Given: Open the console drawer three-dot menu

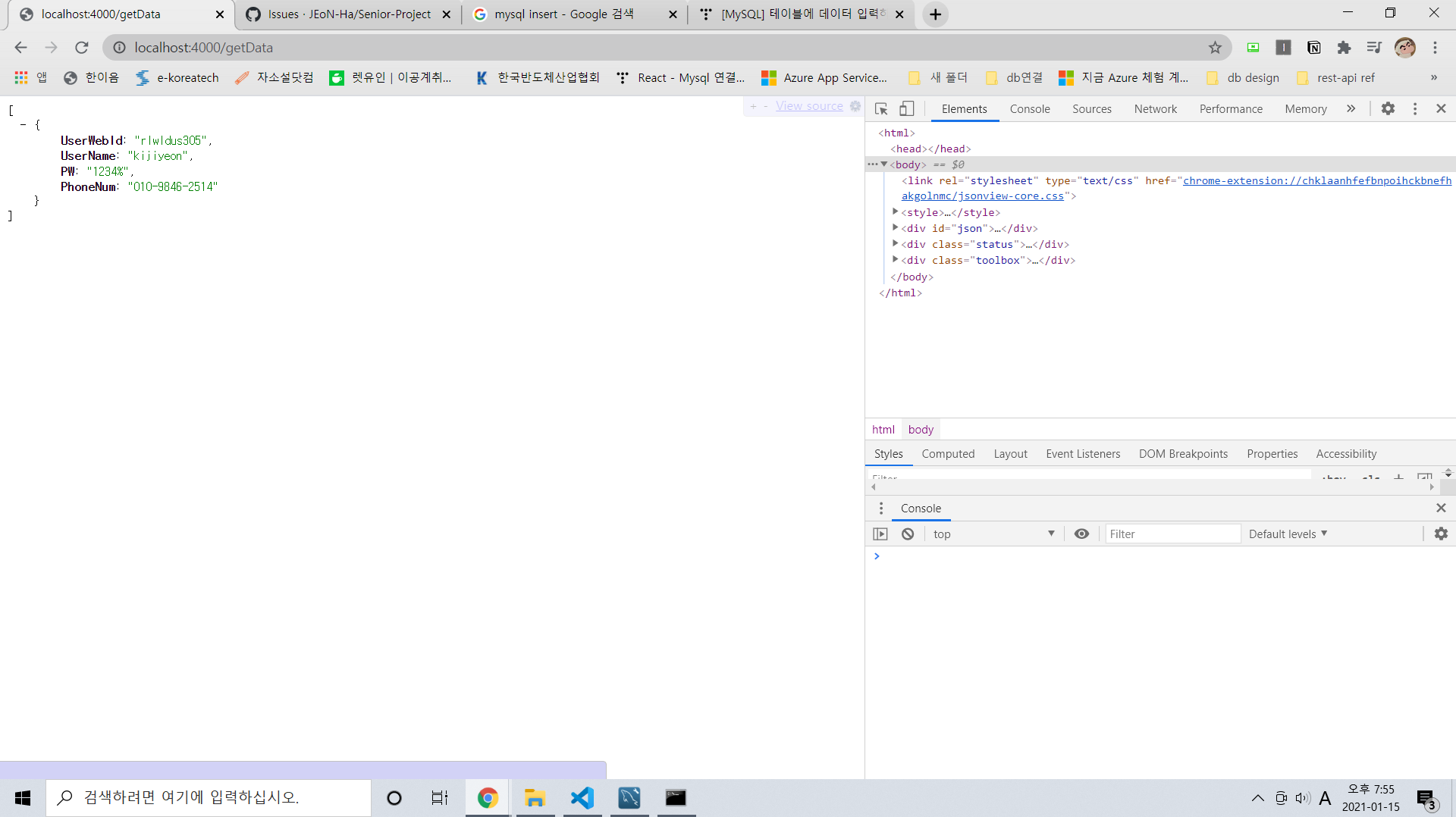Looking at the screenshot, I should (x=881, y=509).
